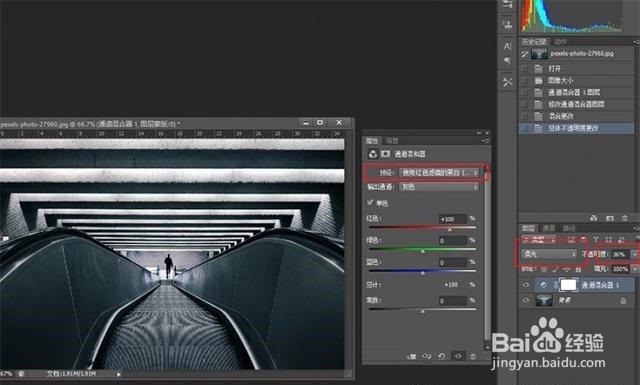Viewport: 640px width, 385px height.
Task: Click lock icon on Background layer
Action: tap(623, 300)
